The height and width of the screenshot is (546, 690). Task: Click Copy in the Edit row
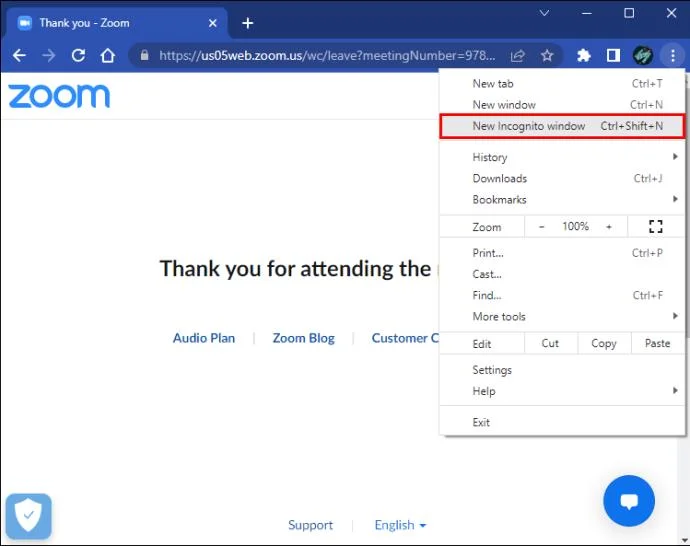tap(604, 343)
